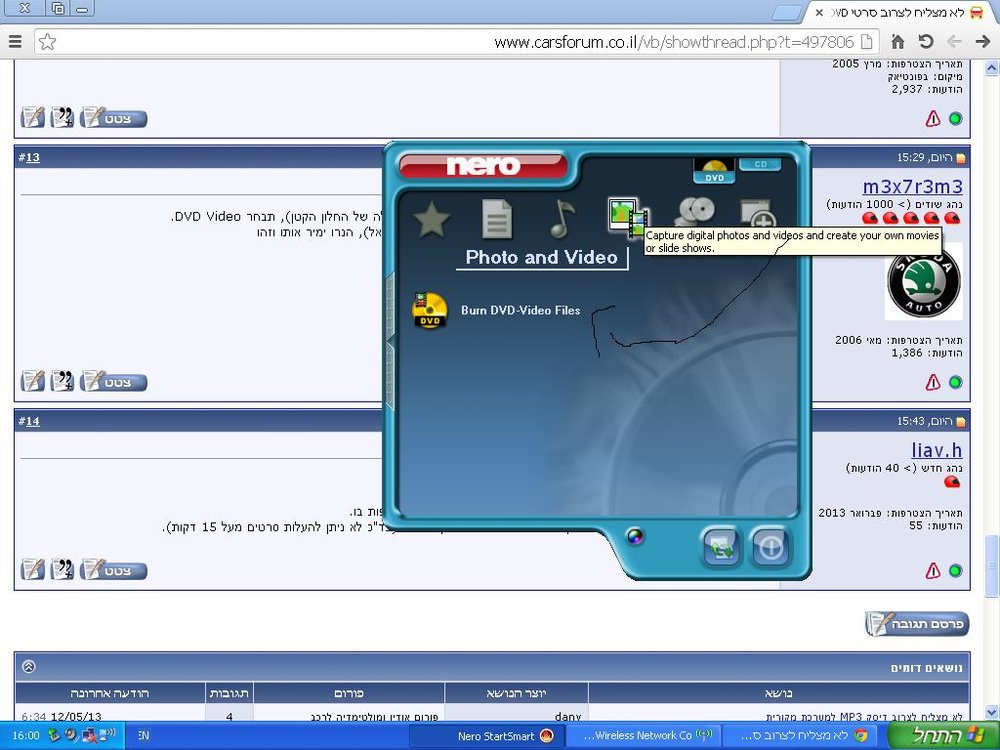Switch to Nero StartSmart taskbar item

(x=485, y=736)
